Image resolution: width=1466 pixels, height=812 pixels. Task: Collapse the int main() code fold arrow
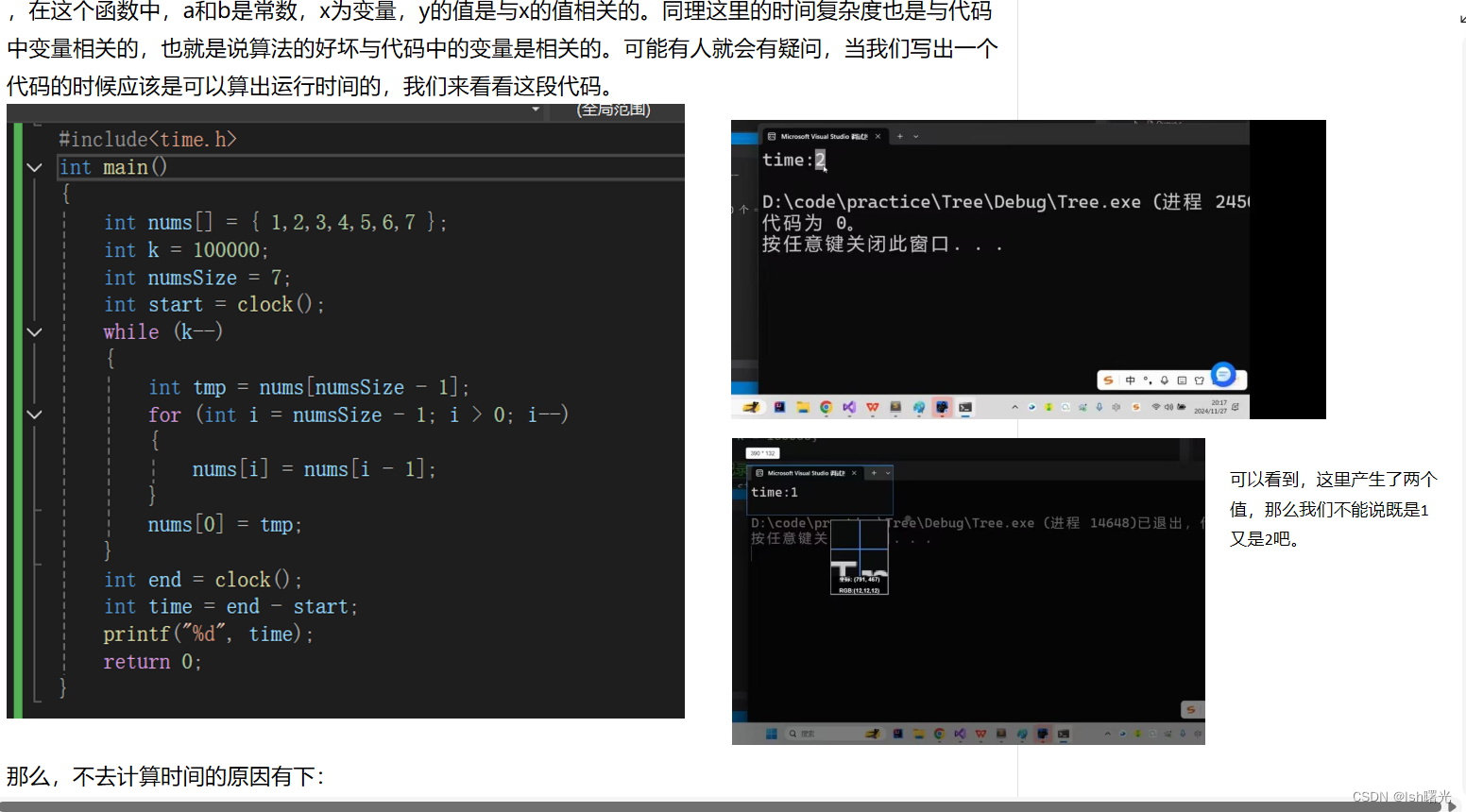coord(35,167)
